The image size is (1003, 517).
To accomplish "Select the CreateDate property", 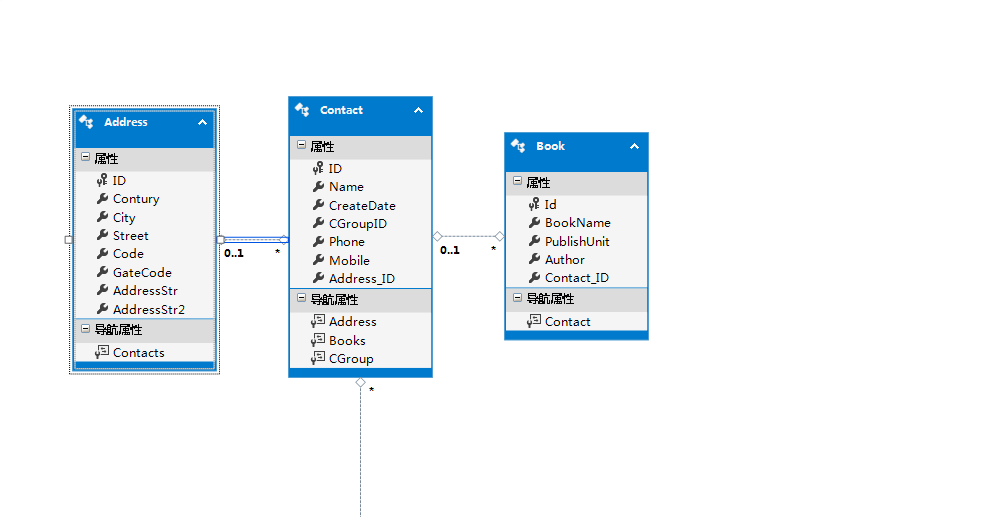I will point(361,205).
